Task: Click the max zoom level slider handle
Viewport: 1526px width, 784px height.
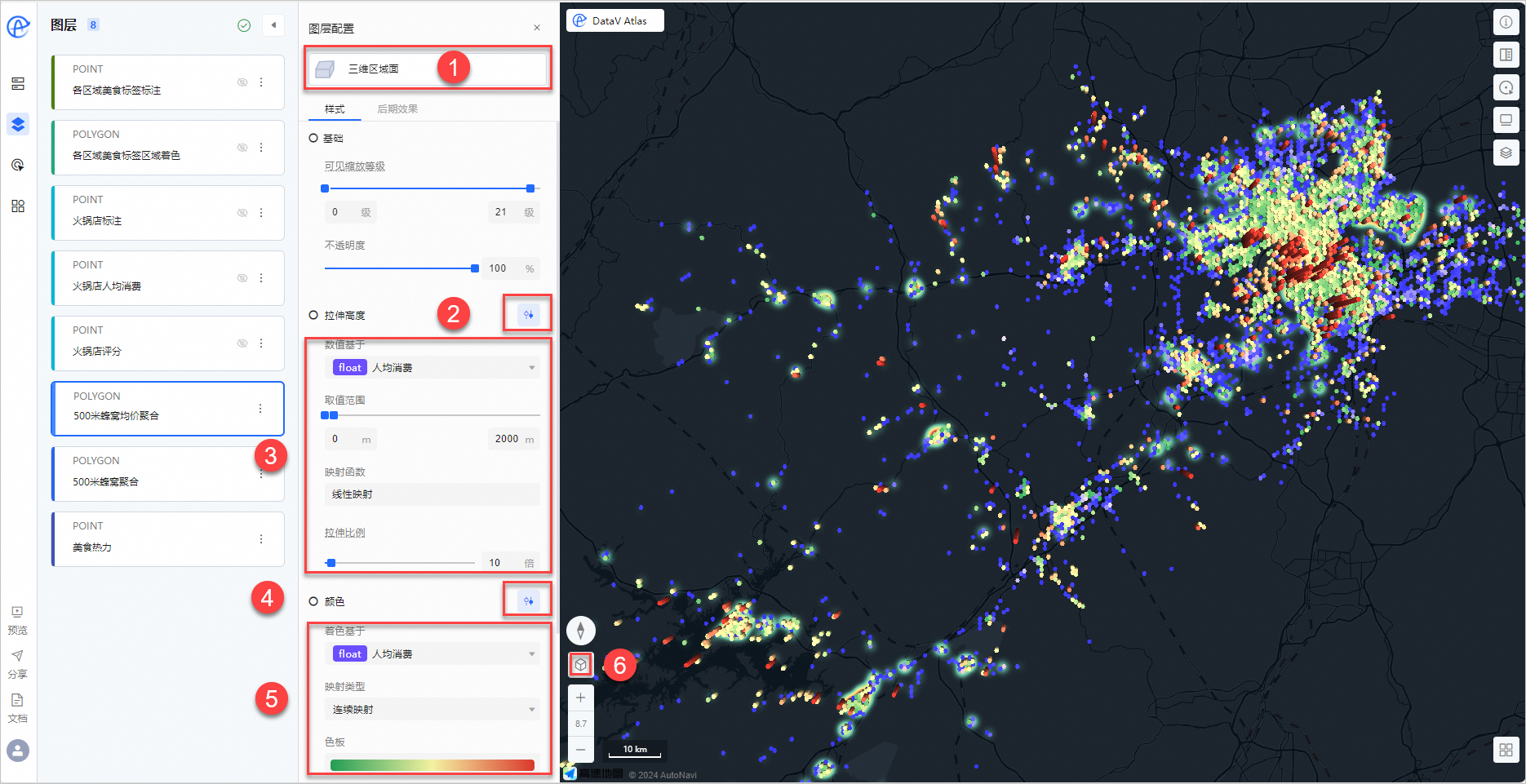Action: tap(530, 188)
